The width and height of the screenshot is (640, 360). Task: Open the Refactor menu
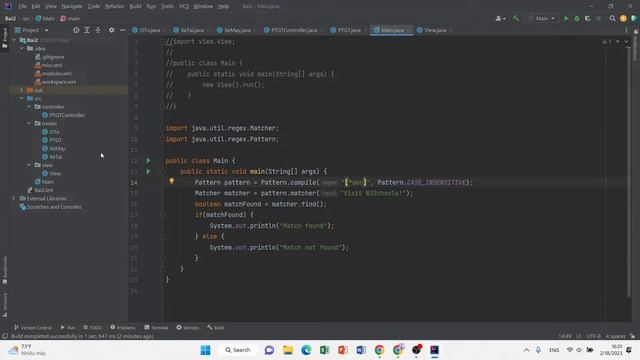[x=114, y=6]
